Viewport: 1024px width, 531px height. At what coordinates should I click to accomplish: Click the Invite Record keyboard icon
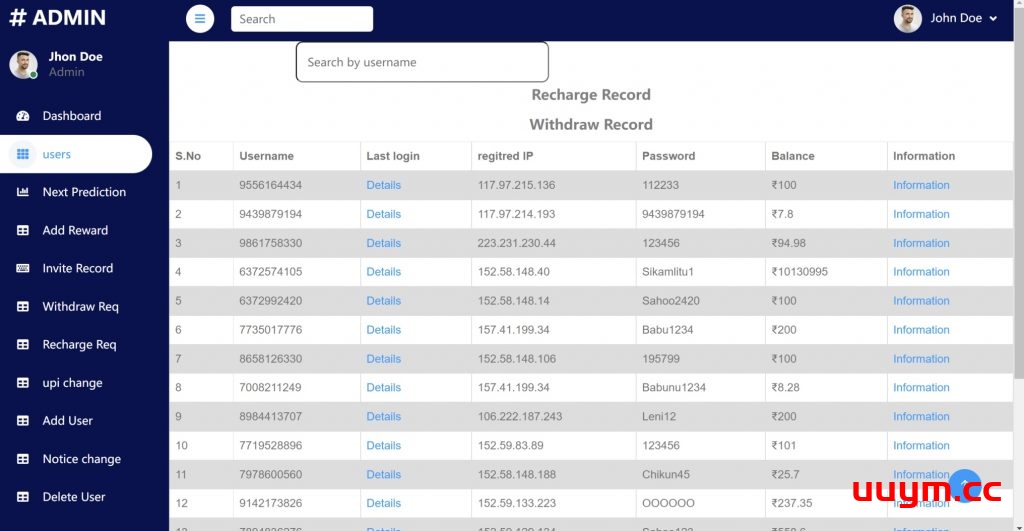point(23,268)
